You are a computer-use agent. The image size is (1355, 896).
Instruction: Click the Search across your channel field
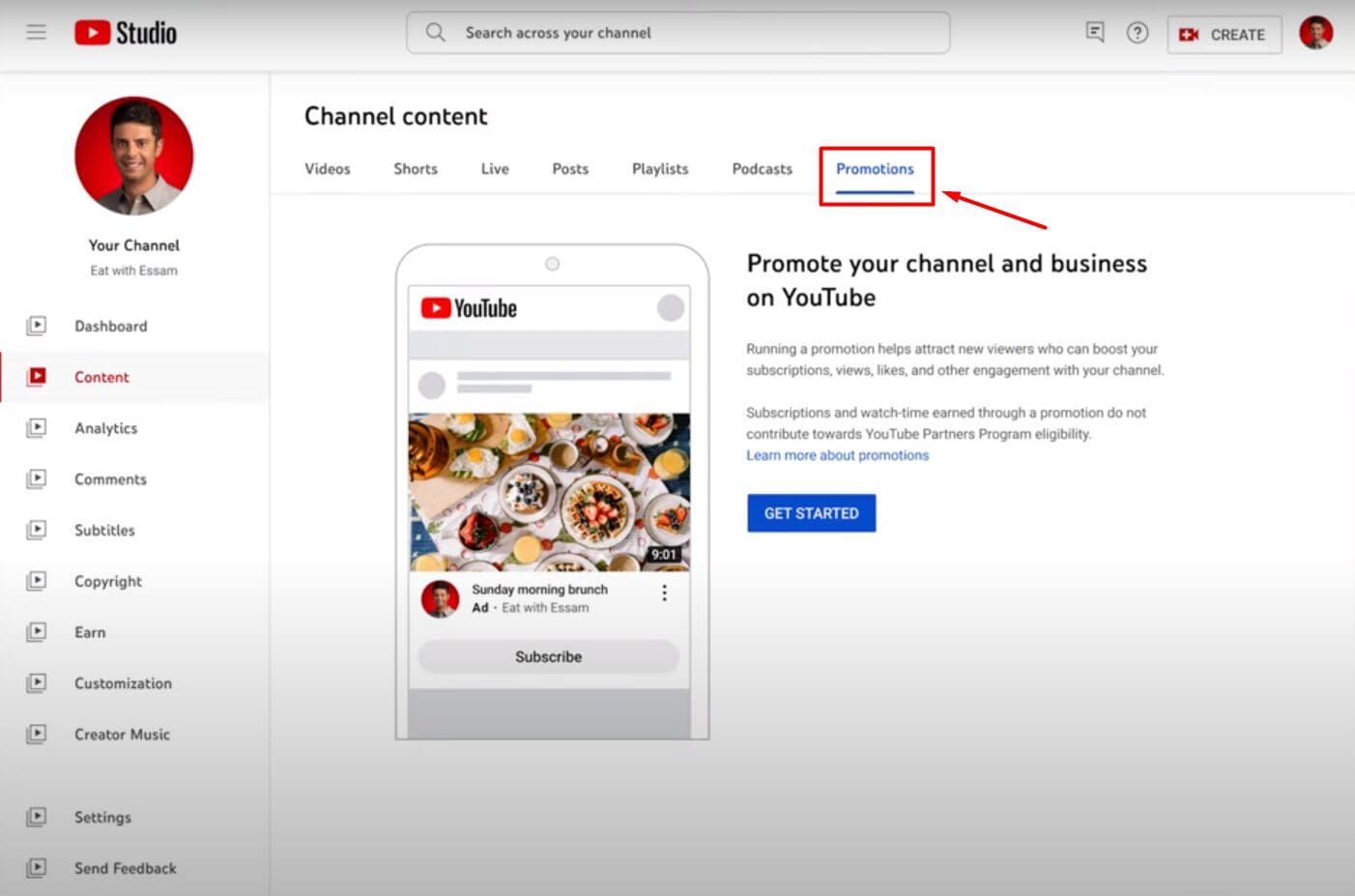coord(677,32)
